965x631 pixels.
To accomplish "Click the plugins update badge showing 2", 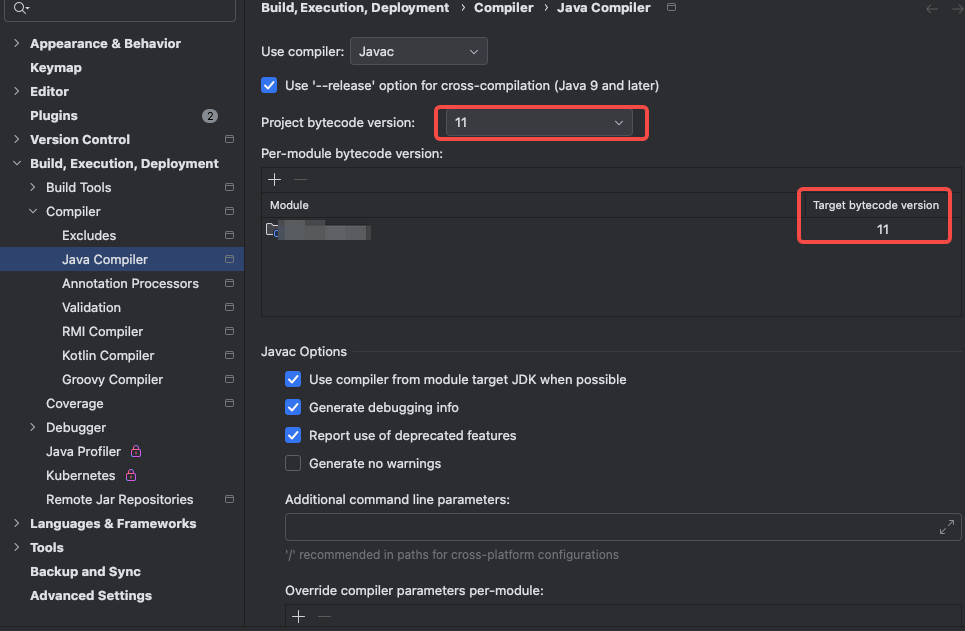I will coord(210,116).
